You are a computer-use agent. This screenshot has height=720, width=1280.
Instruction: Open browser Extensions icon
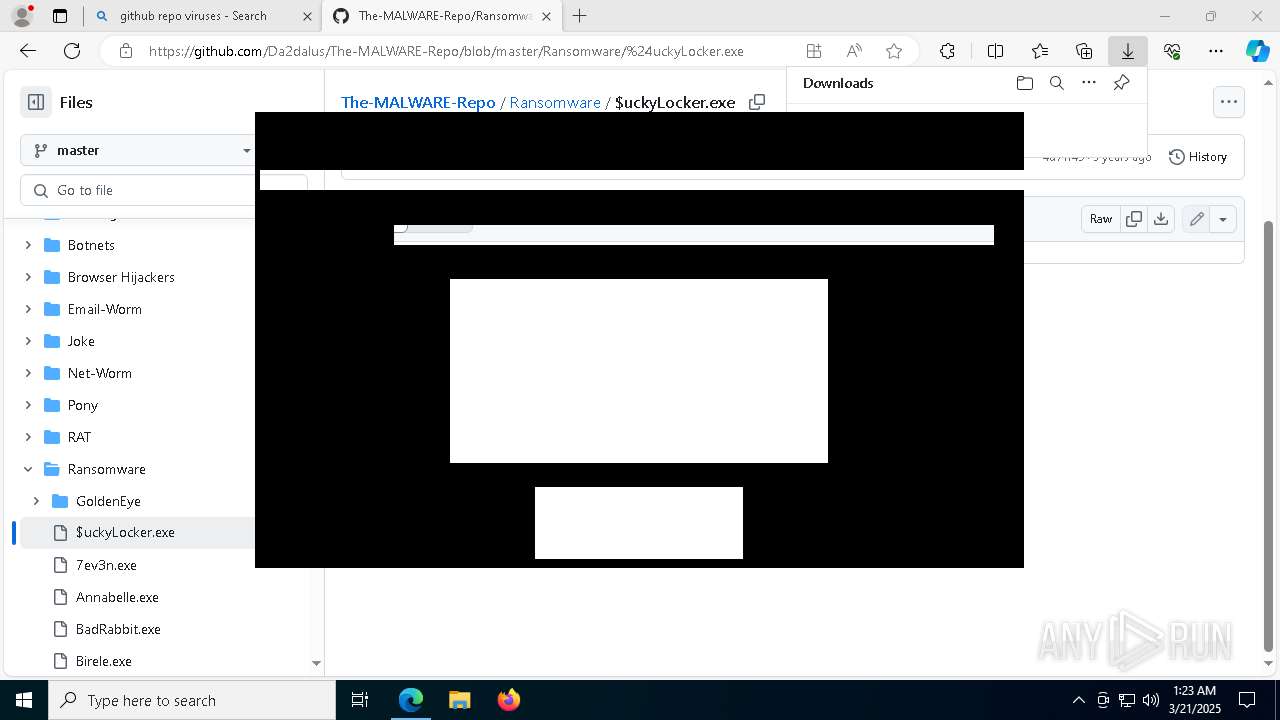point(947,51)
